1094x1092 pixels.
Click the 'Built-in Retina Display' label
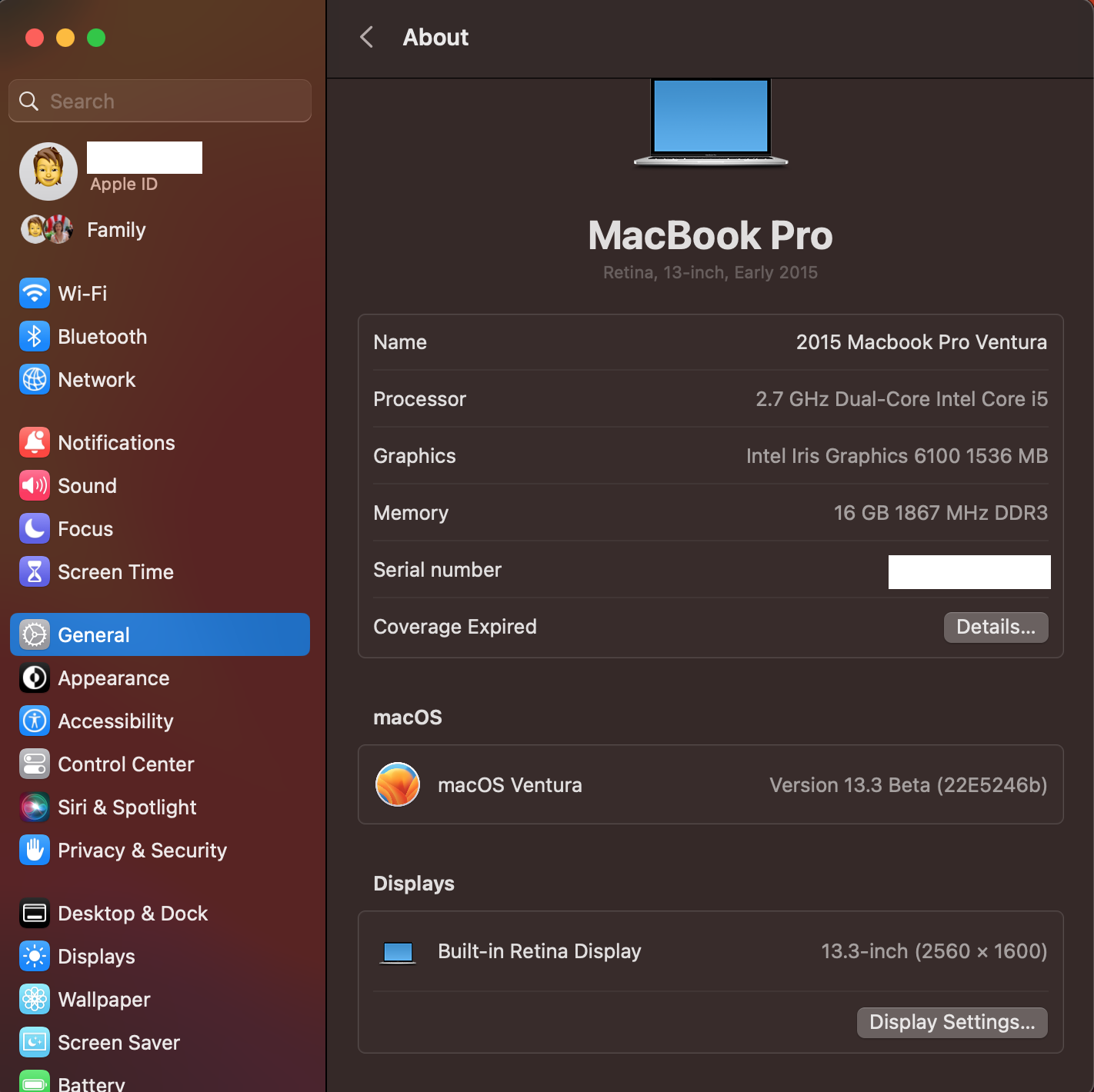[x=539, y=951]
